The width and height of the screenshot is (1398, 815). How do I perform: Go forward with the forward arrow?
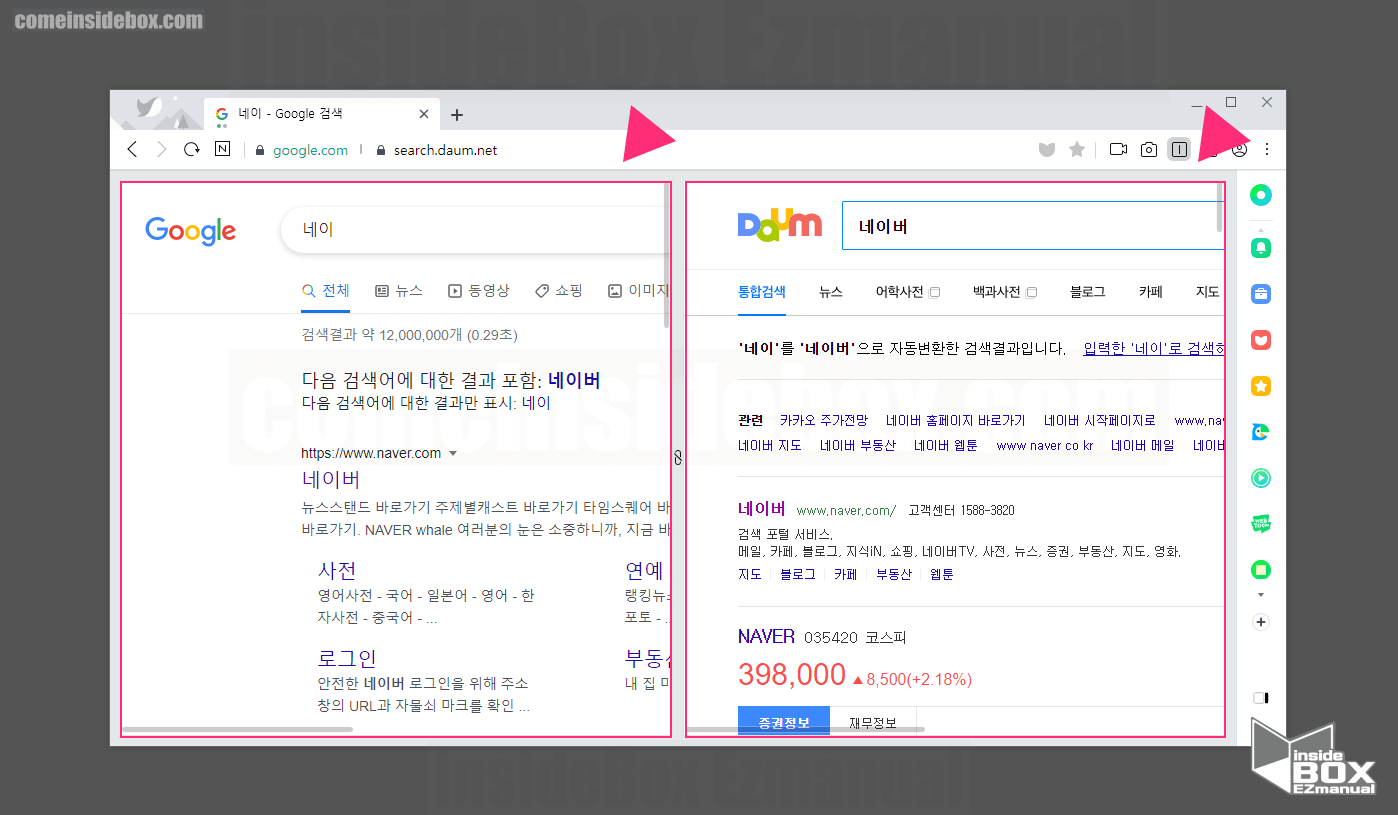pos(162,150)
